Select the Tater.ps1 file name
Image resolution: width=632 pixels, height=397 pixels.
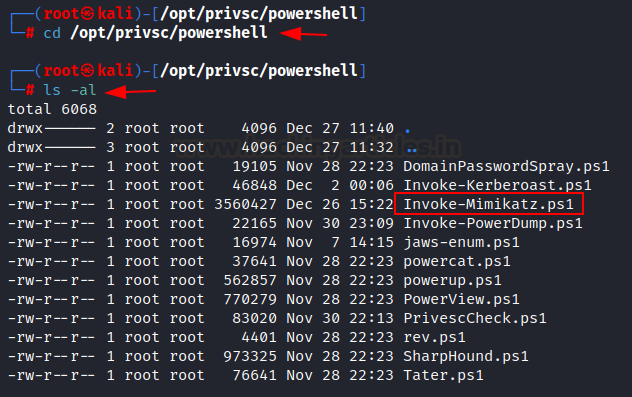[443, 375]
